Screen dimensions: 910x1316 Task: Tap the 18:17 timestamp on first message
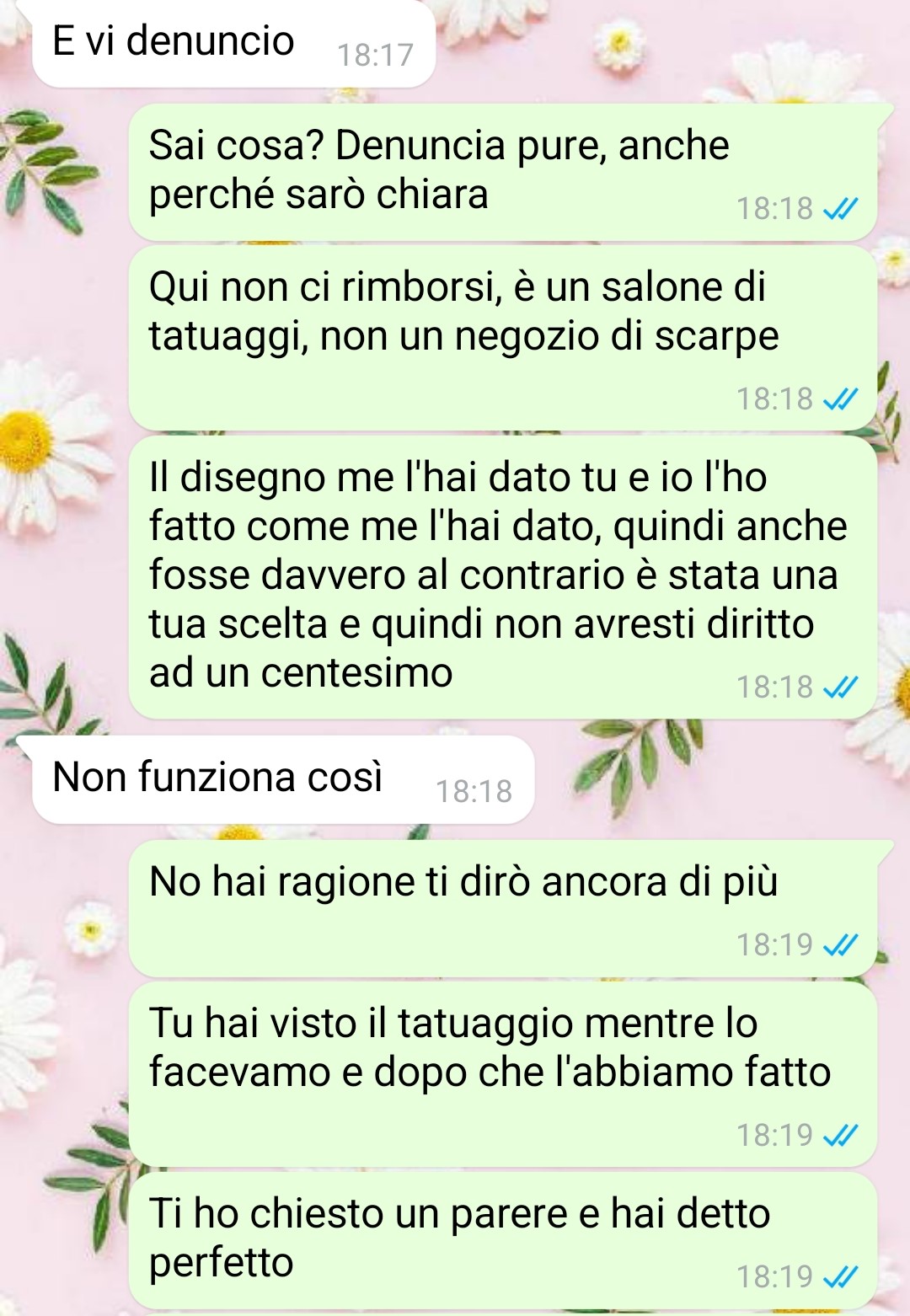pos(376,56)
